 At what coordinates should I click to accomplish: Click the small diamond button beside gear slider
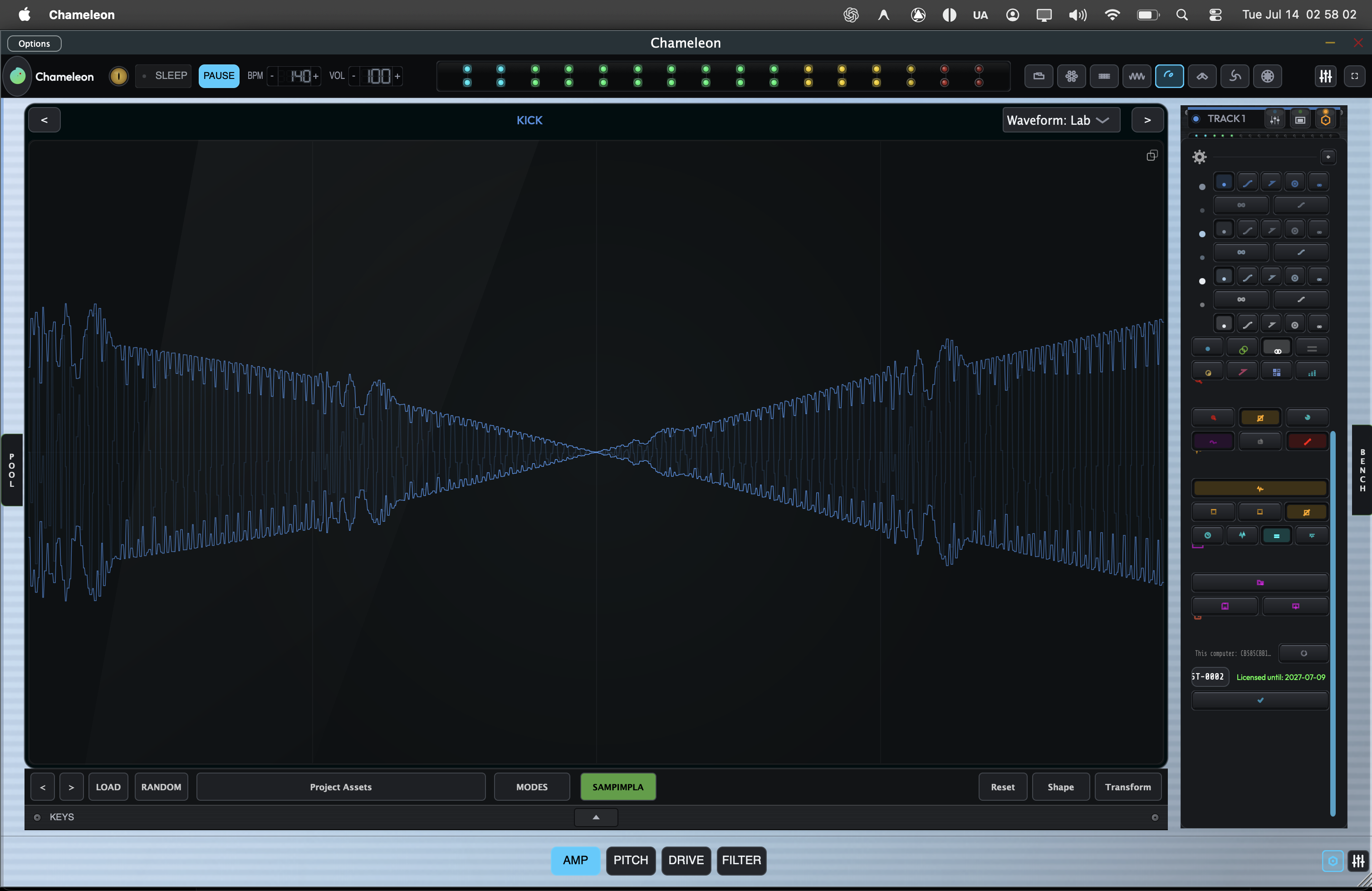coord(1328,157)
